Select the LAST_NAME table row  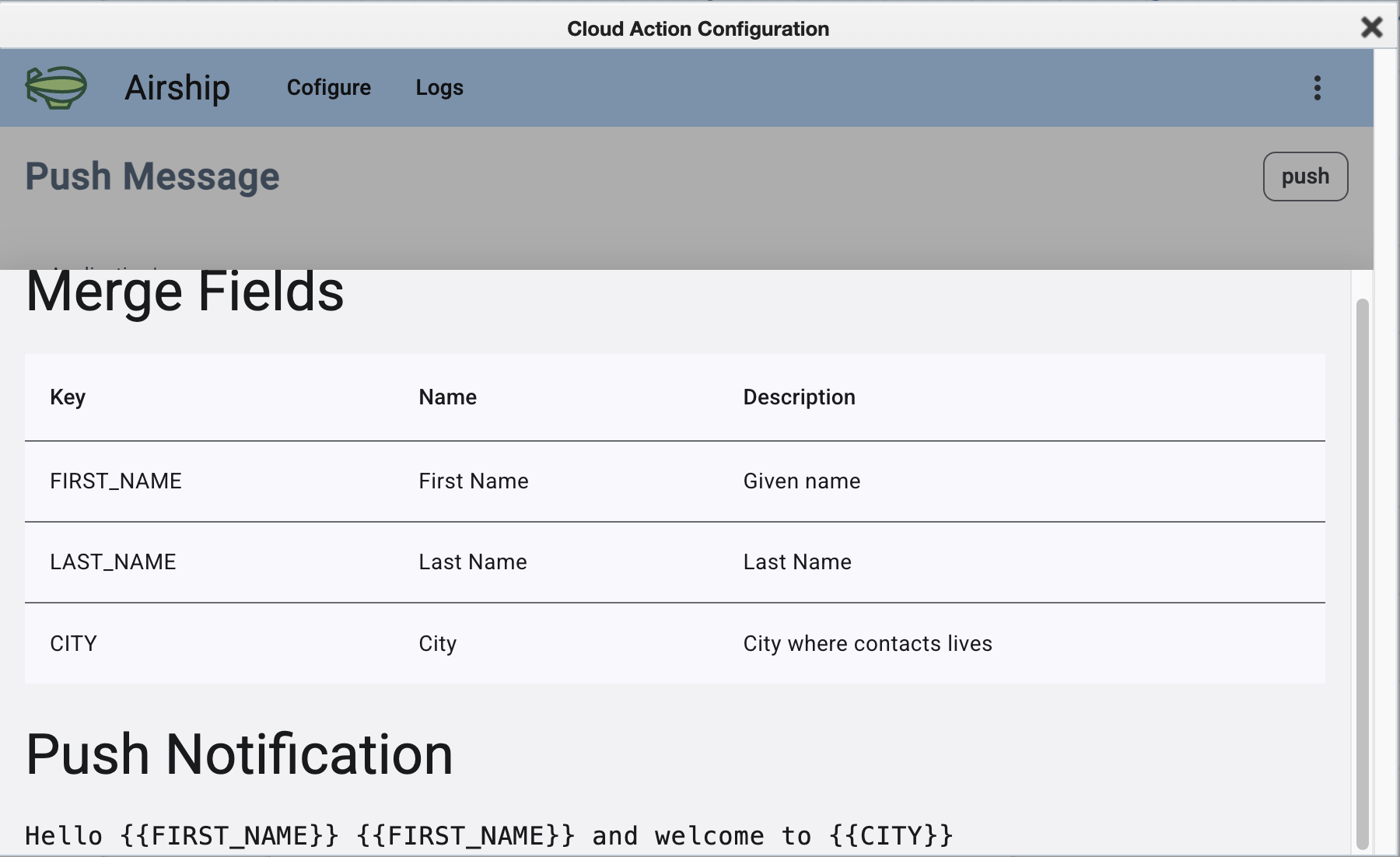click(x=113, y=561)
